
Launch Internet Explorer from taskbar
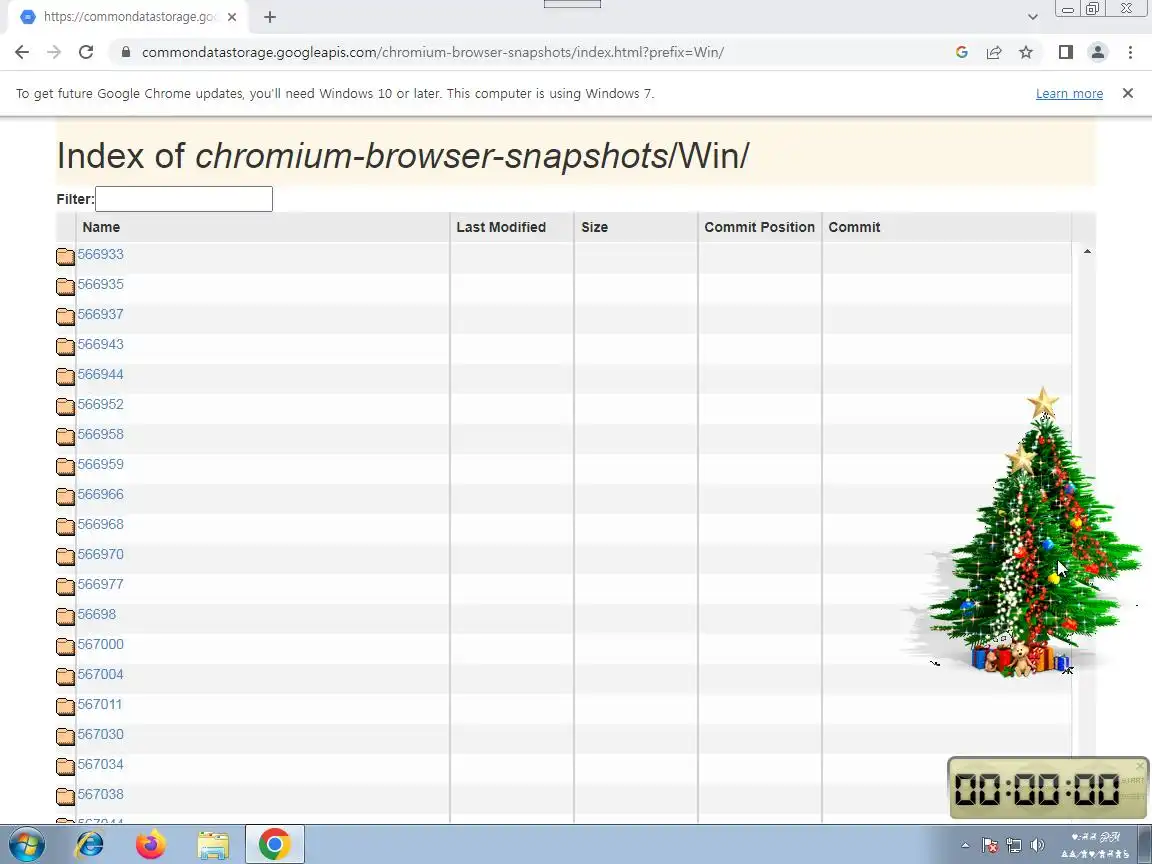90,845
